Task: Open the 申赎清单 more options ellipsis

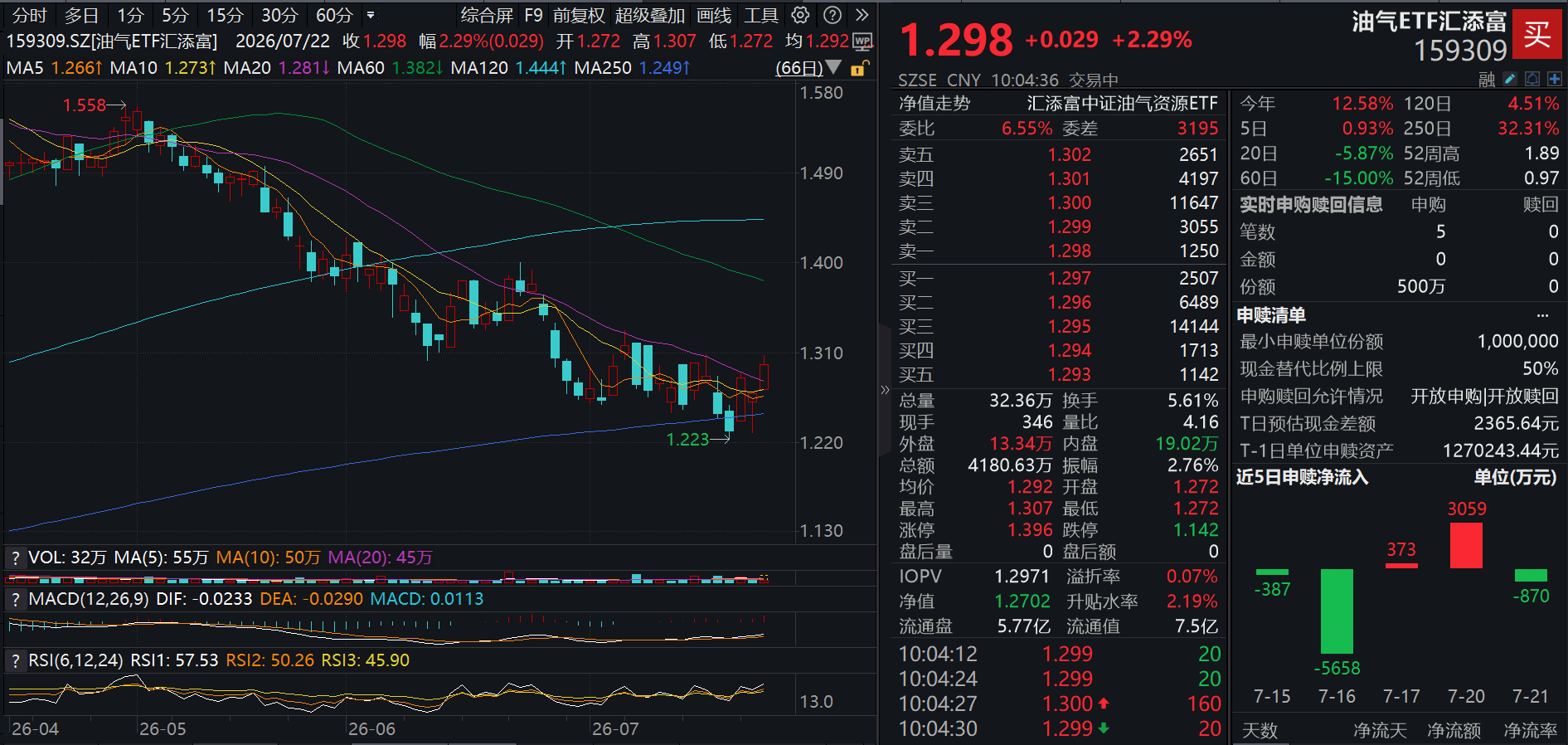Action: tap(1542, 315)
